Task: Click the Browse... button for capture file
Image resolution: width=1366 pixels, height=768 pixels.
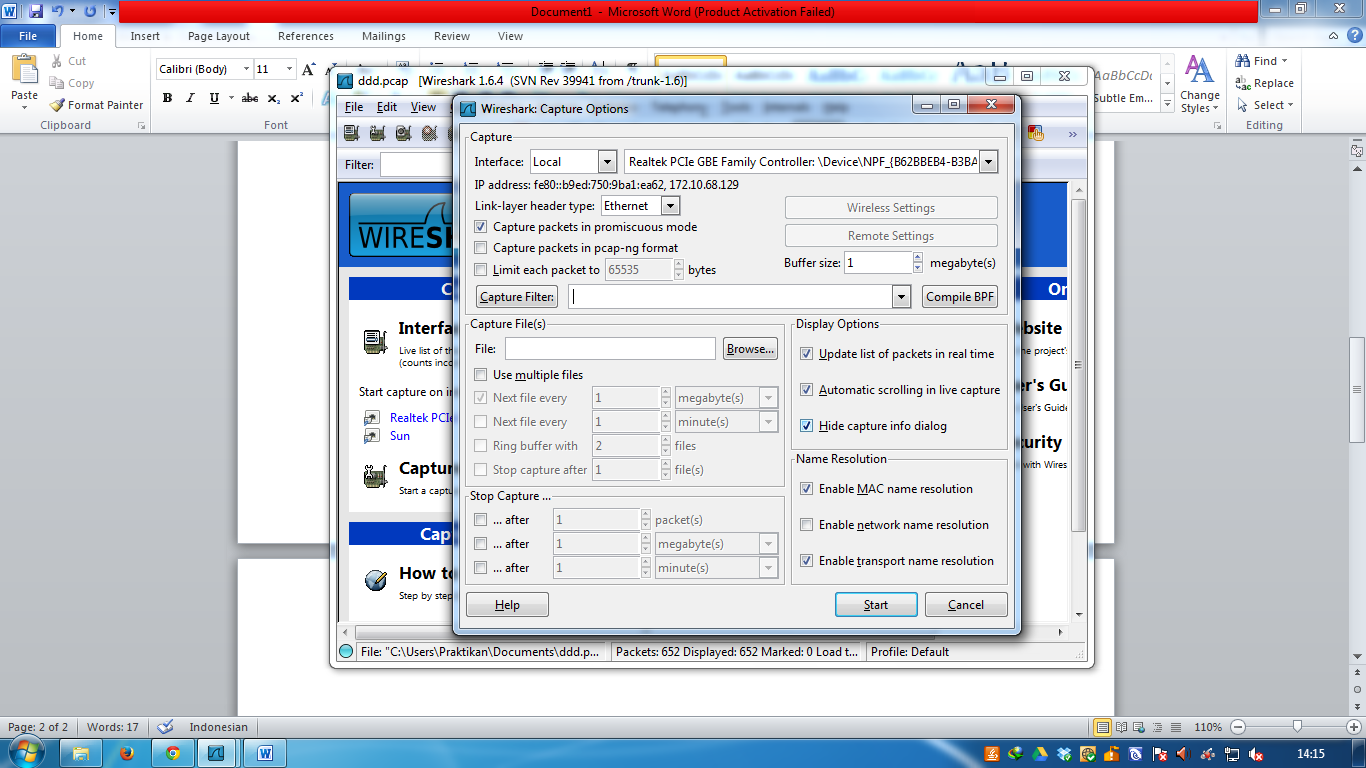Action: (x=751, y=349)
